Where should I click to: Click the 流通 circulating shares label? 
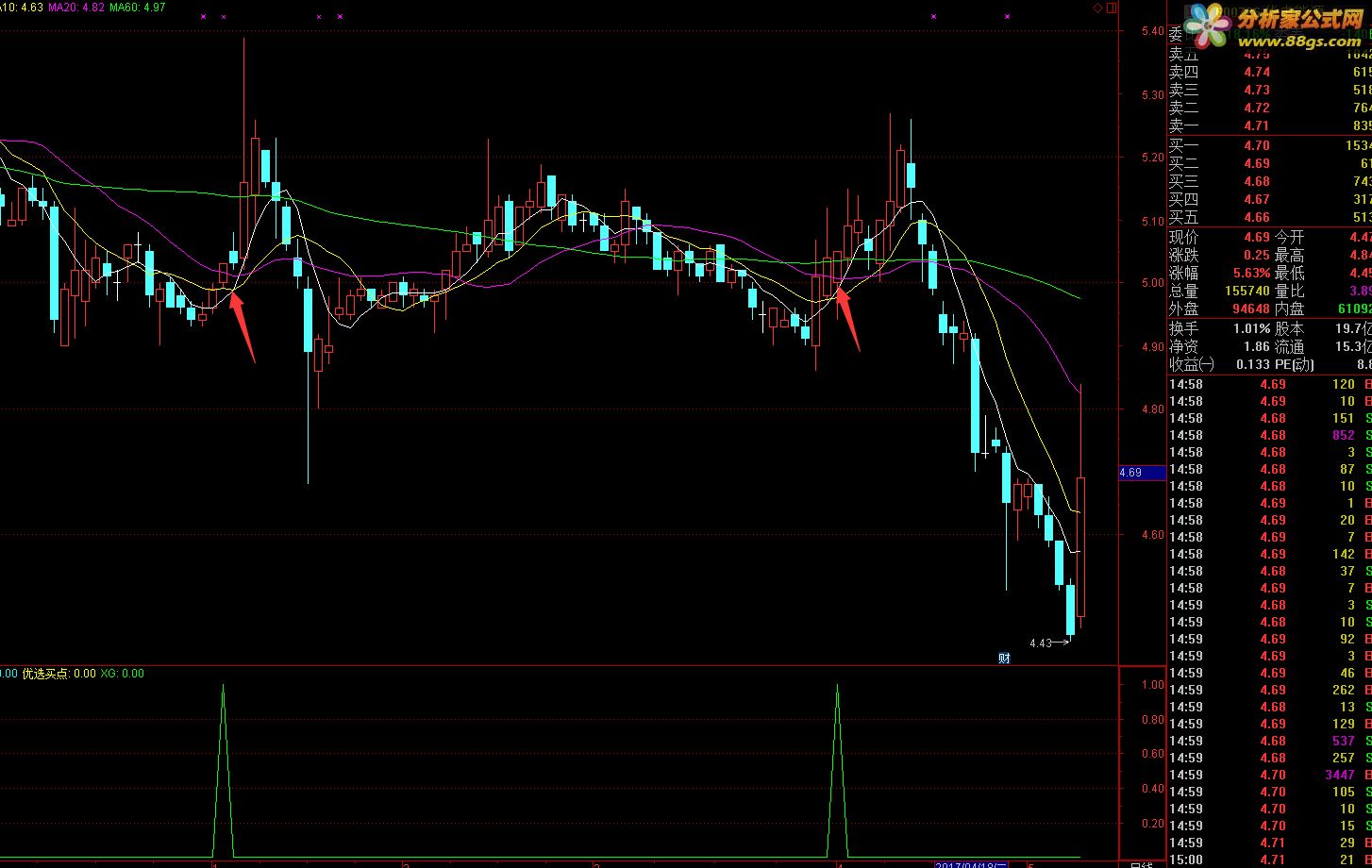coord(1290,346)
